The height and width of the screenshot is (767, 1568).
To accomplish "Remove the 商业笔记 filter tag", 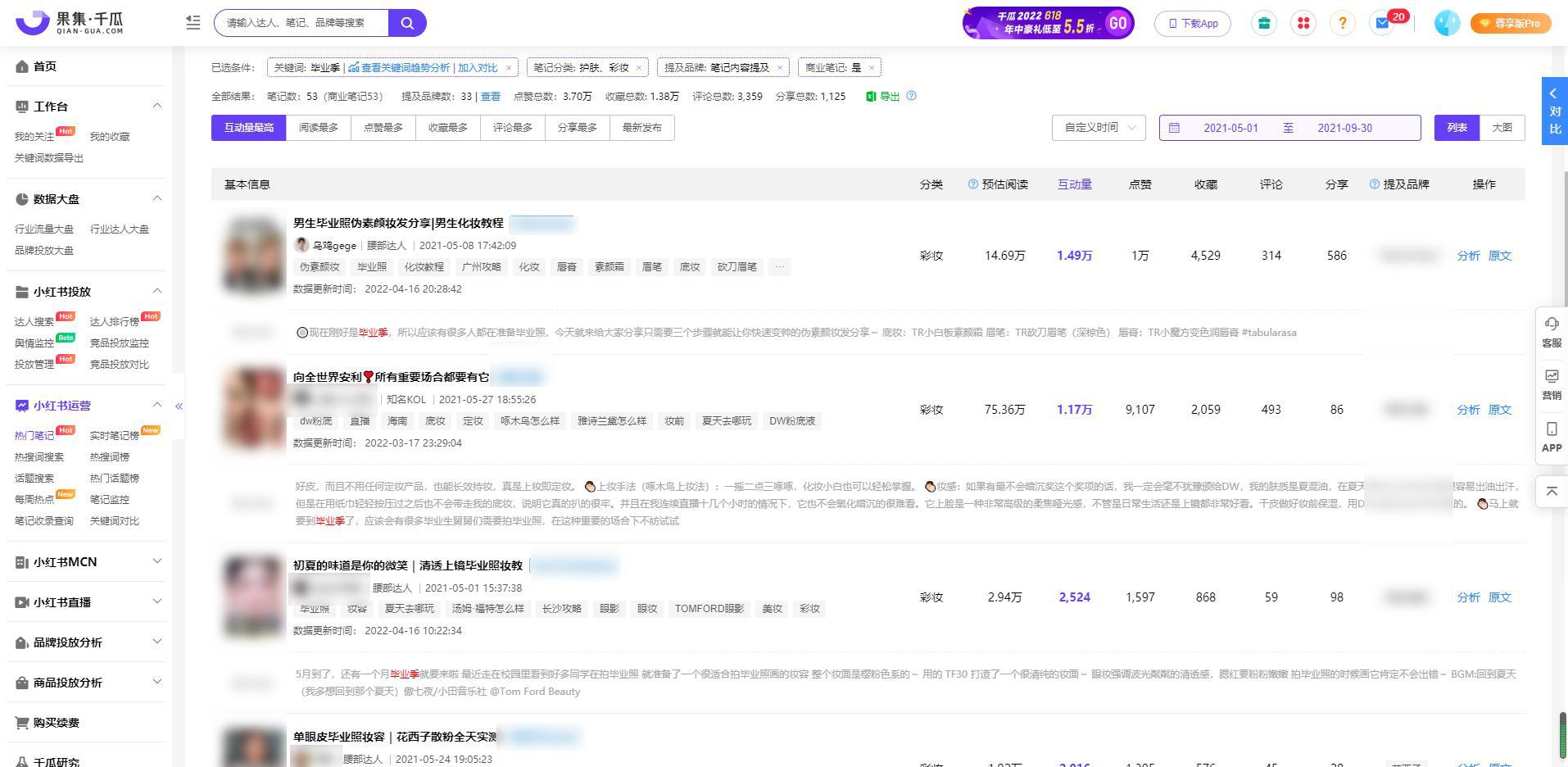I will [x=872, y=68].
